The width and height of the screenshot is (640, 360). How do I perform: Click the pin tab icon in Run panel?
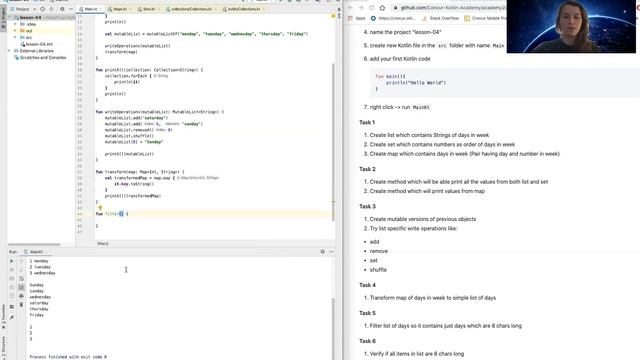pyautogui.click(x=11, y=317)
